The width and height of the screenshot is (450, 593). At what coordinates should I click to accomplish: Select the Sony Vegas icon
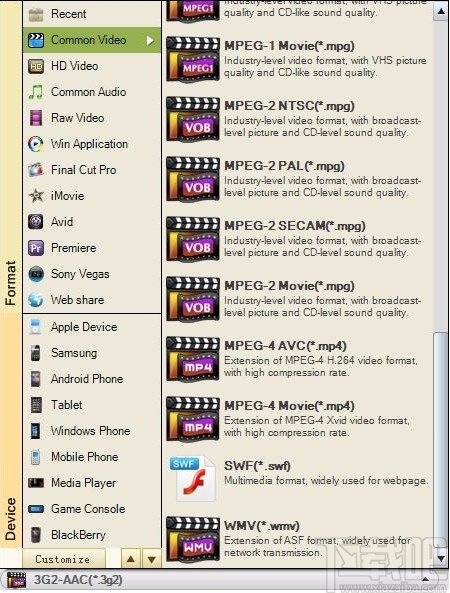36,274
